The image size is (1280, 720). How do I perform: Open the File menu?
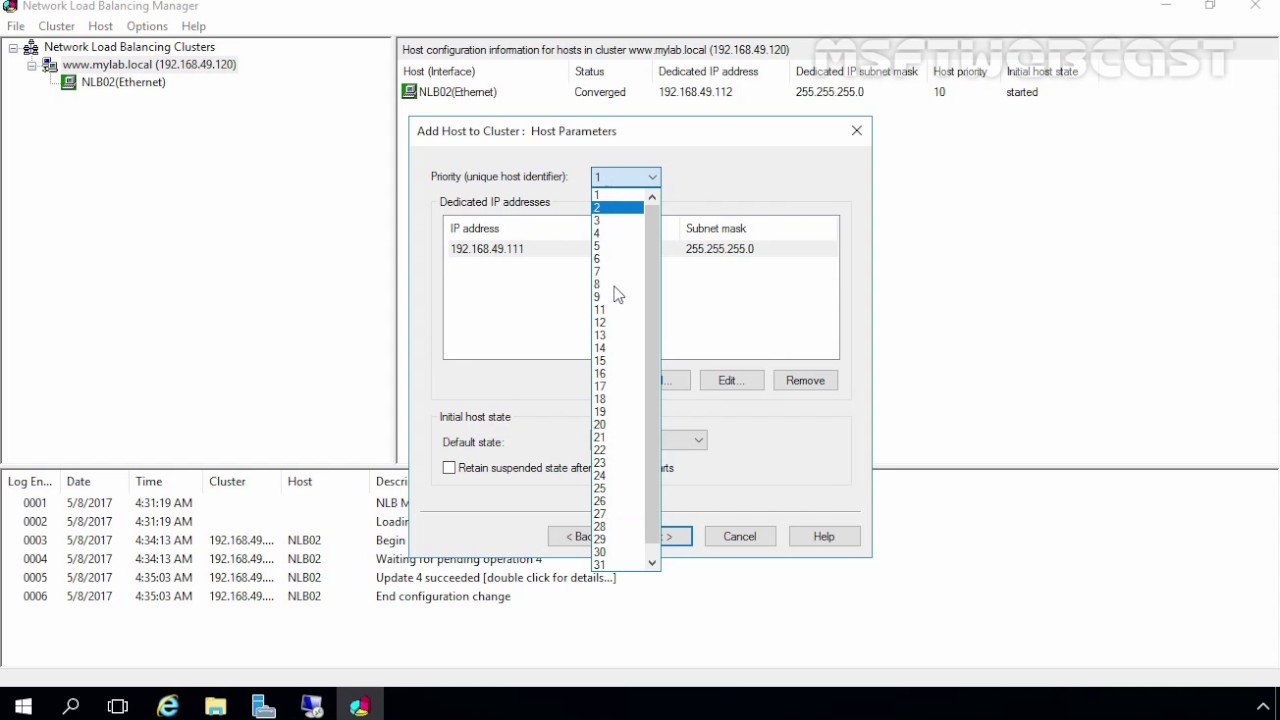coord(16,26)
